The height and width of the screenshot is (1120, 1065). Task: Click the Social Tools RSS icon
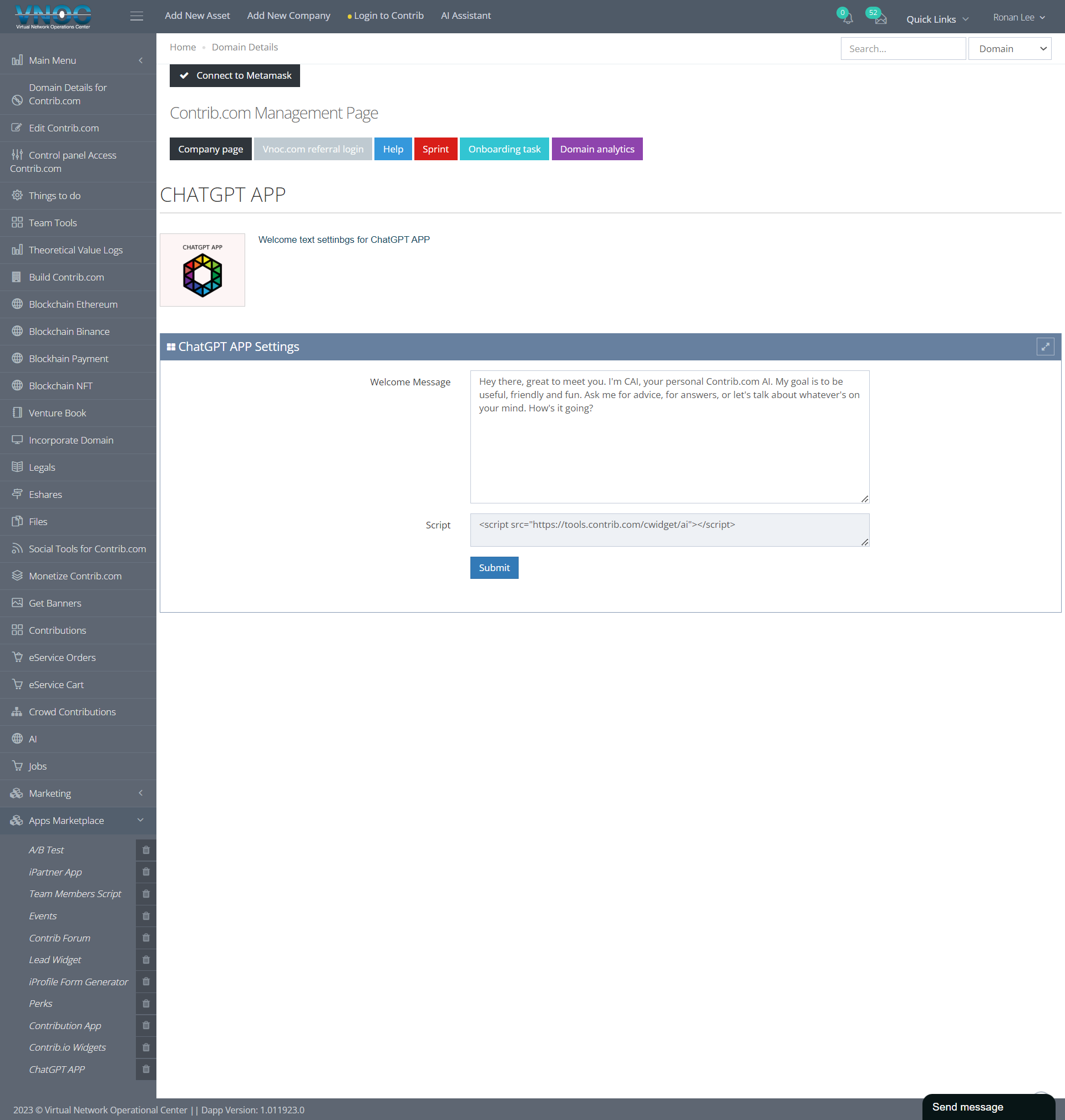click(17, 549)
